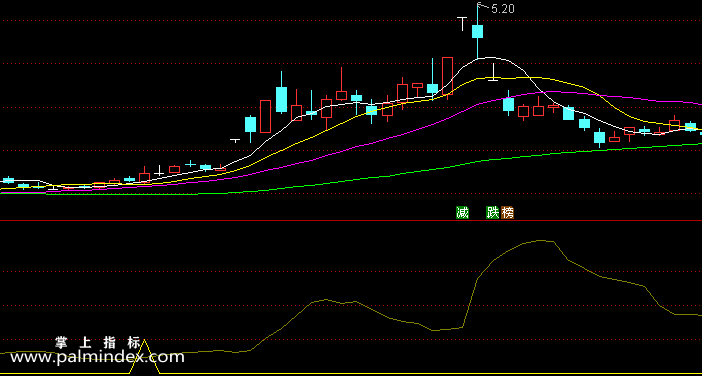Click the red divider between chart panels

[x=351, y=220]
